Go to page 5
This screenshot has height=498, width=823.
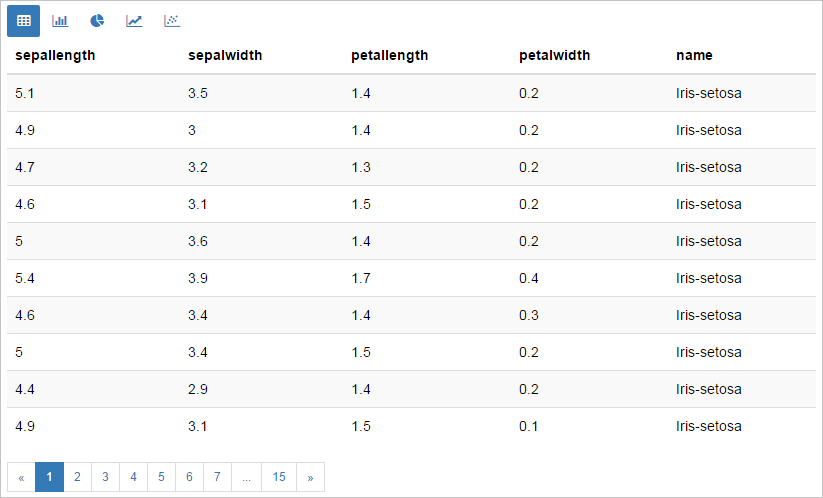(x=161, y=477)
